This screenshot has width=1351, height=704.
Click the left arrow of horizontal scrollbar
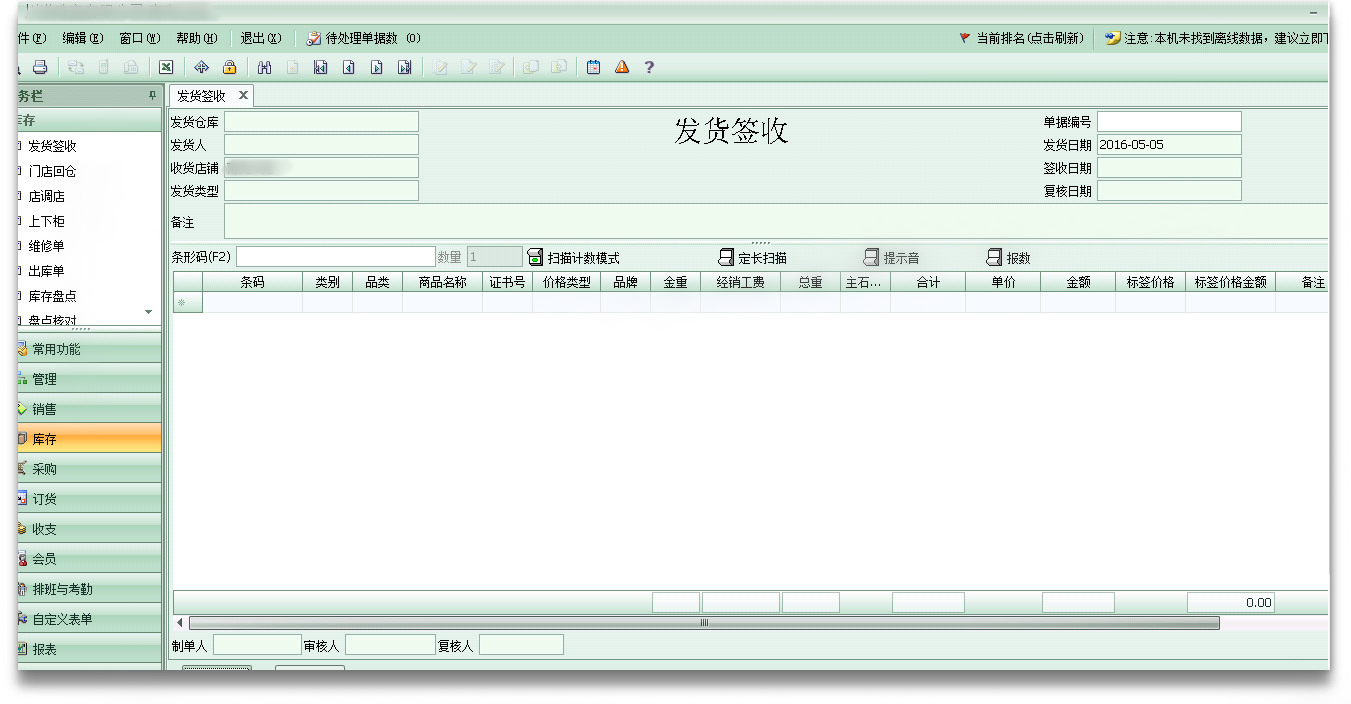pyautogui.click(x=180, y=622)
